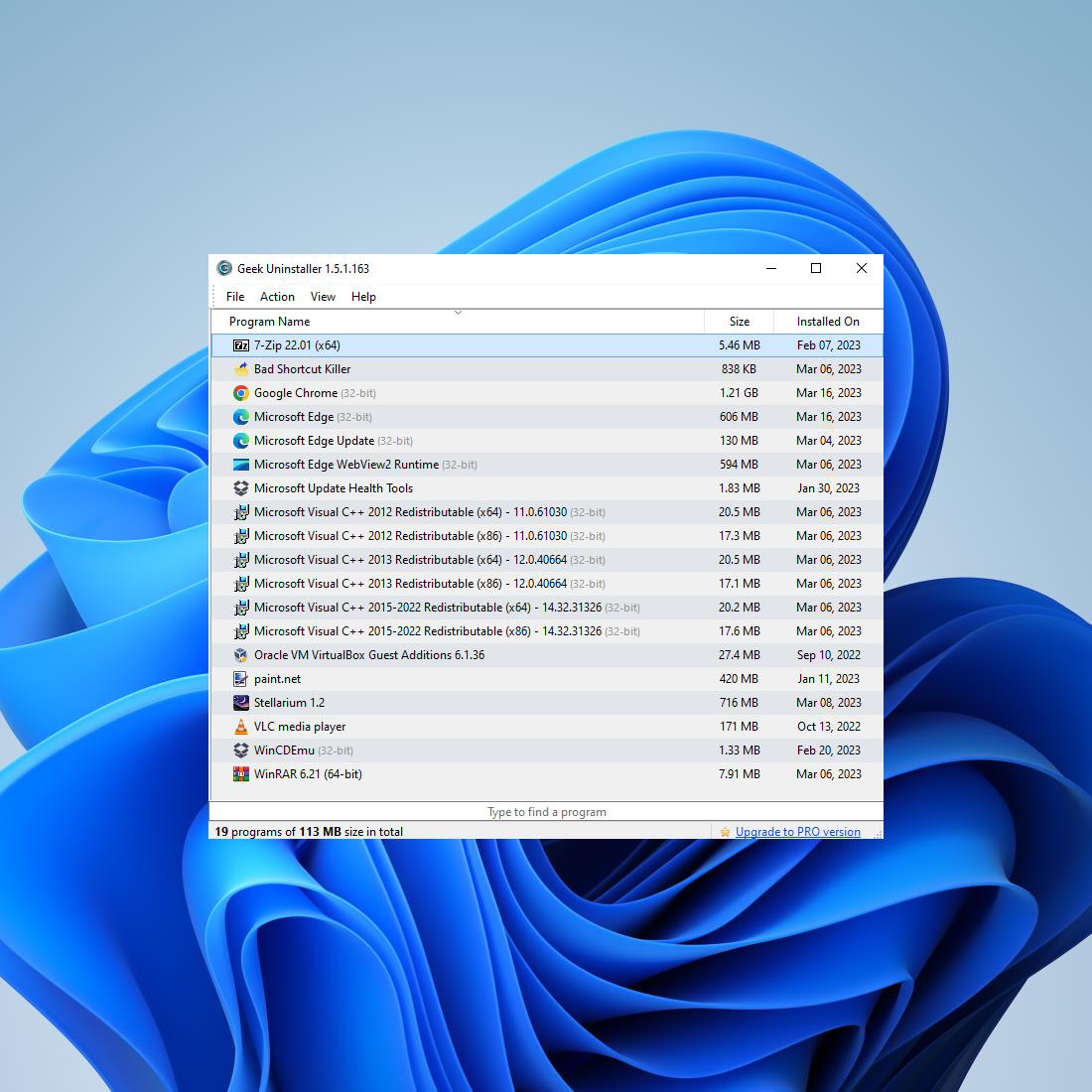The image size is (1092, 1092).
Task: Click the Edge WebView2 Runtime icon
Action: click(241, 465)
